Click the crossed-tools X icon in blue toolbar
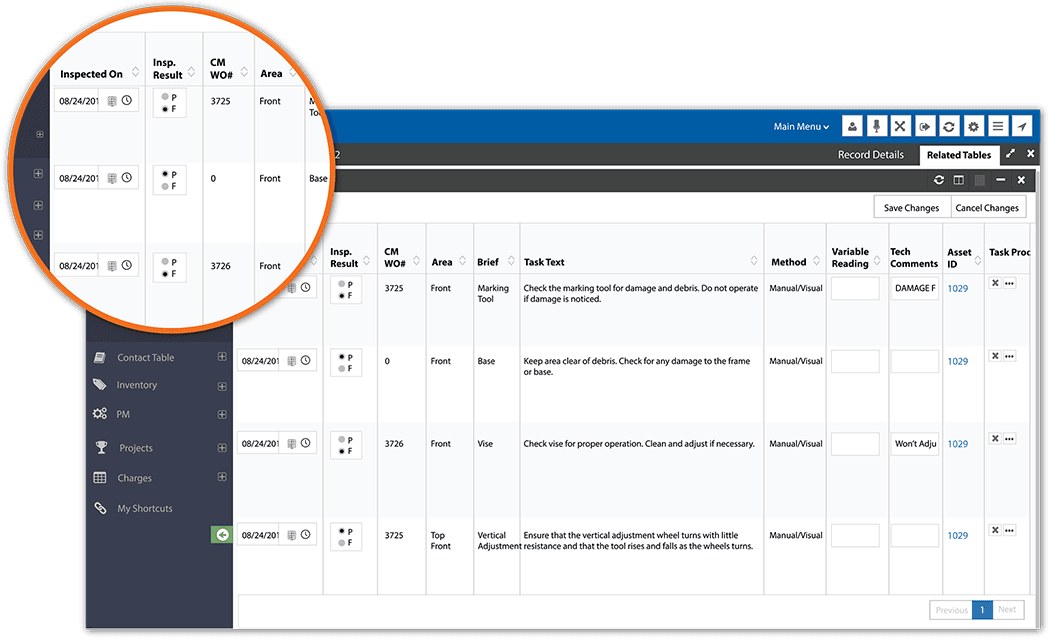This screenshot has height=644, width=1056. point(900,126)
